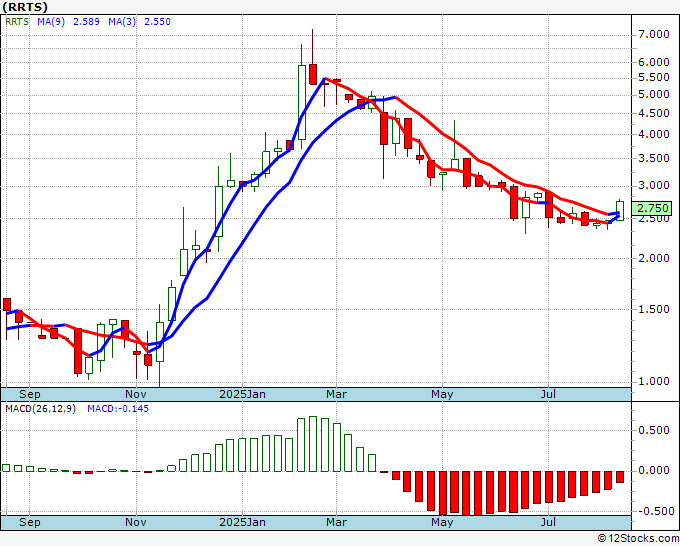This screenshot has width=680, height=546.
Task: Click 2025Jan on the MACD panel date axis
Action: click(x=242, y=522)
